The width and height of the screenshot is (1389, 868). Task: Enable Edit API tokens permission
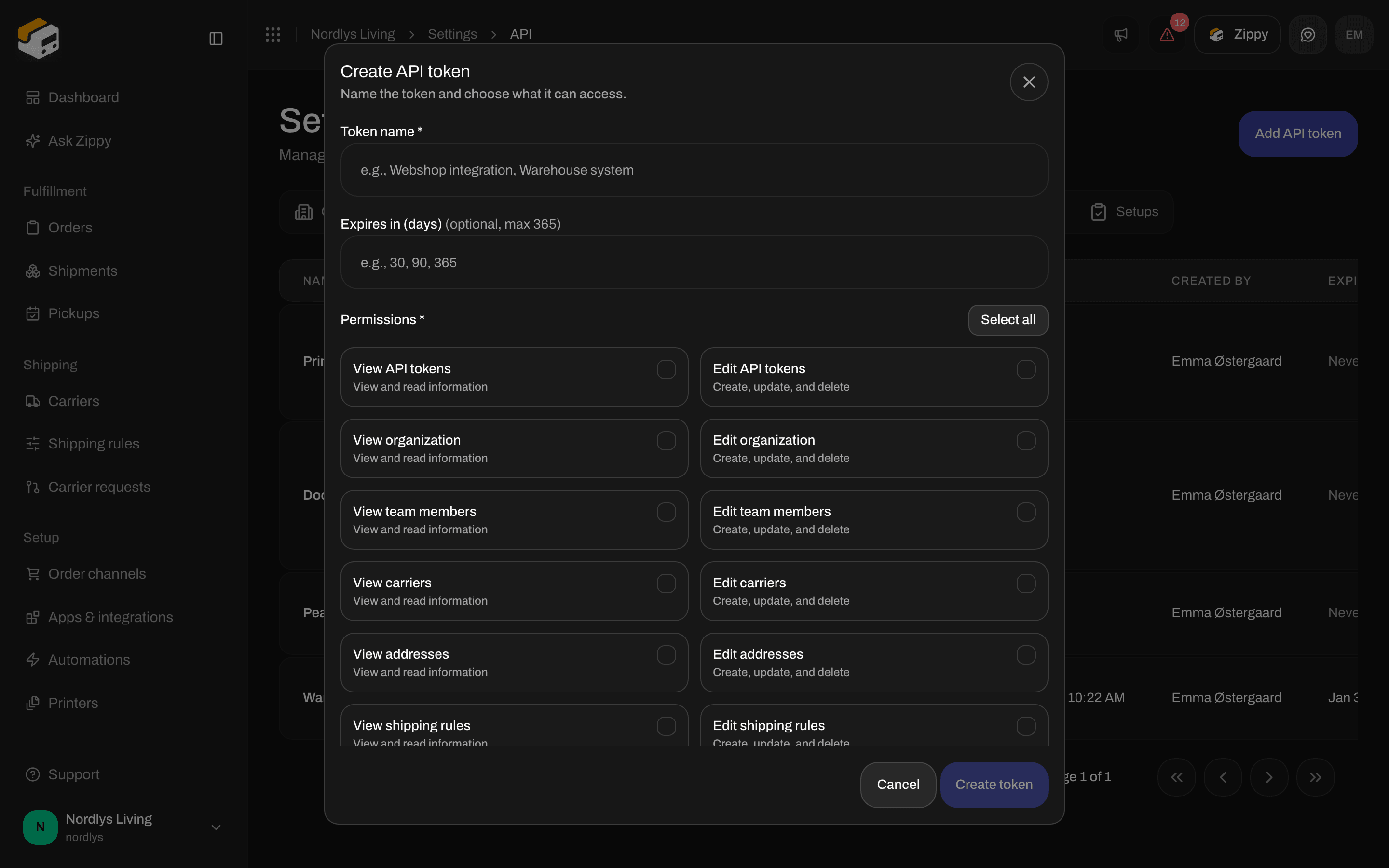pos(1026,369)
